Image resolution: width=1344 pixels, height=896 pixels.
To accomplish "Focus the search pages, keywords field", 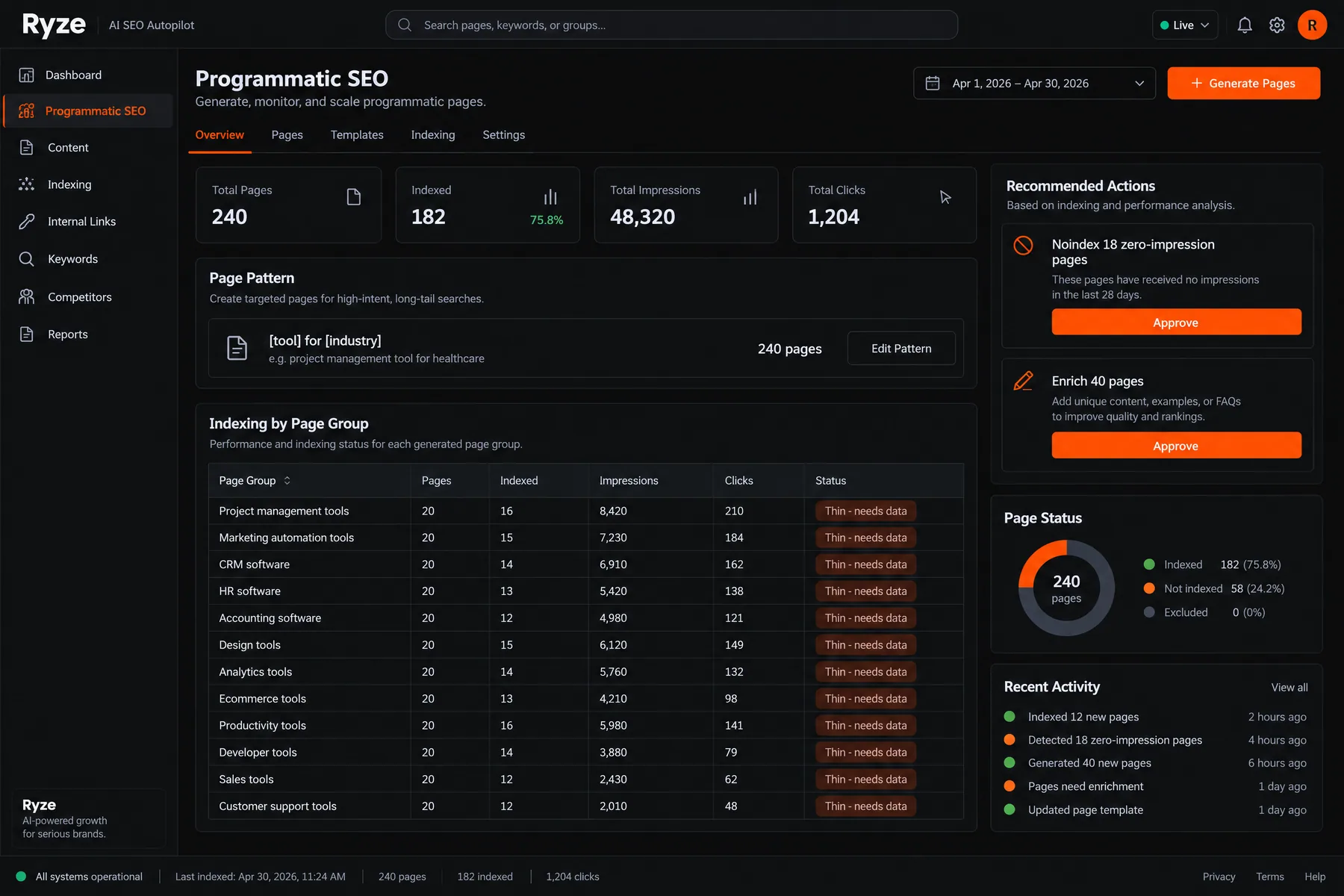I will tap(671, 25).
